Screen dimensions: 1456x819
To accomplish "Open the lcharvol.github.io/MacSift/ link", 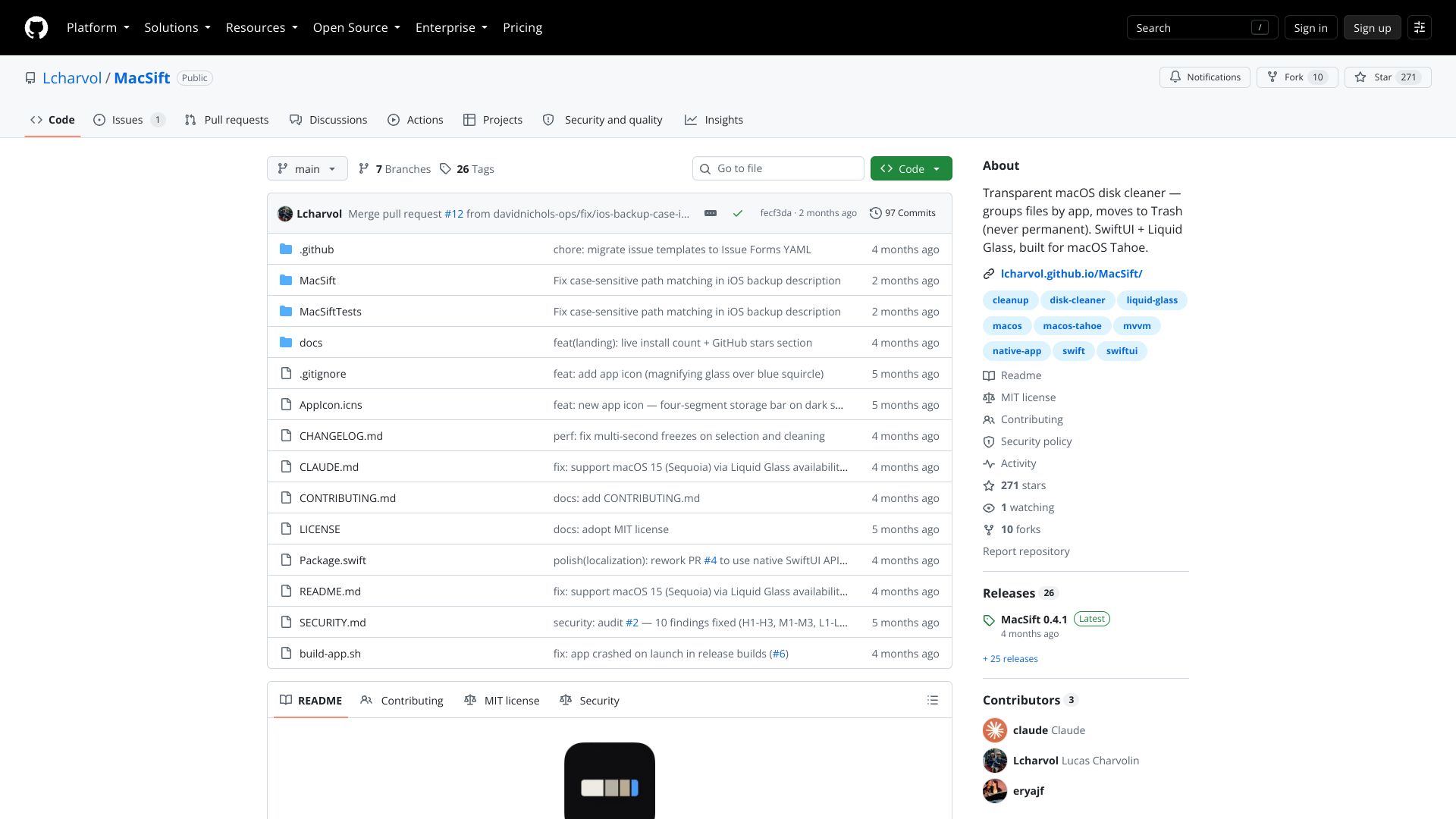I will coord(1071,274).
